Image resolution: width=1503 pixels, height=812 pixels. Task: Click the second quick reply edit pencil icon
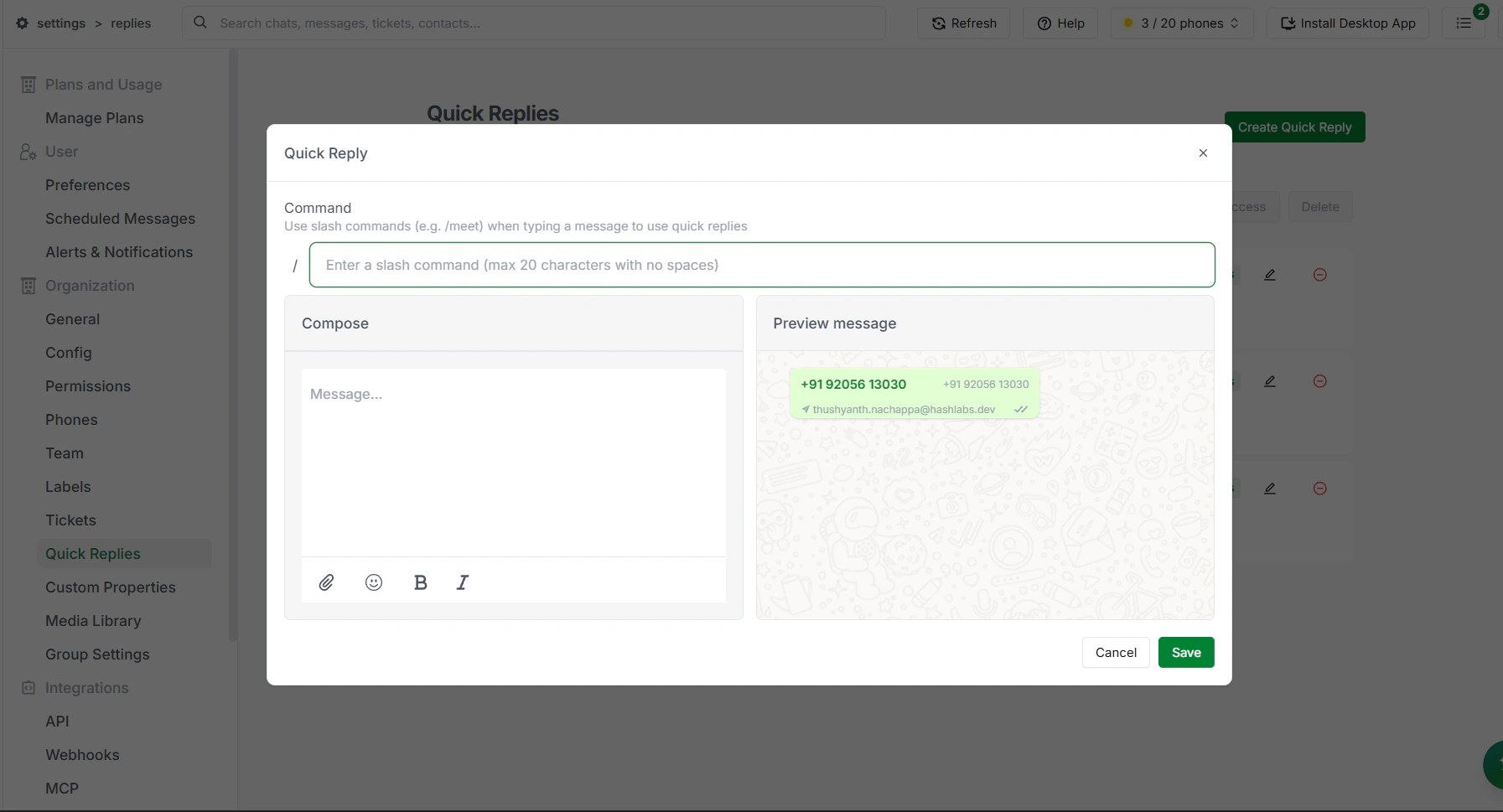[1270, 381]
